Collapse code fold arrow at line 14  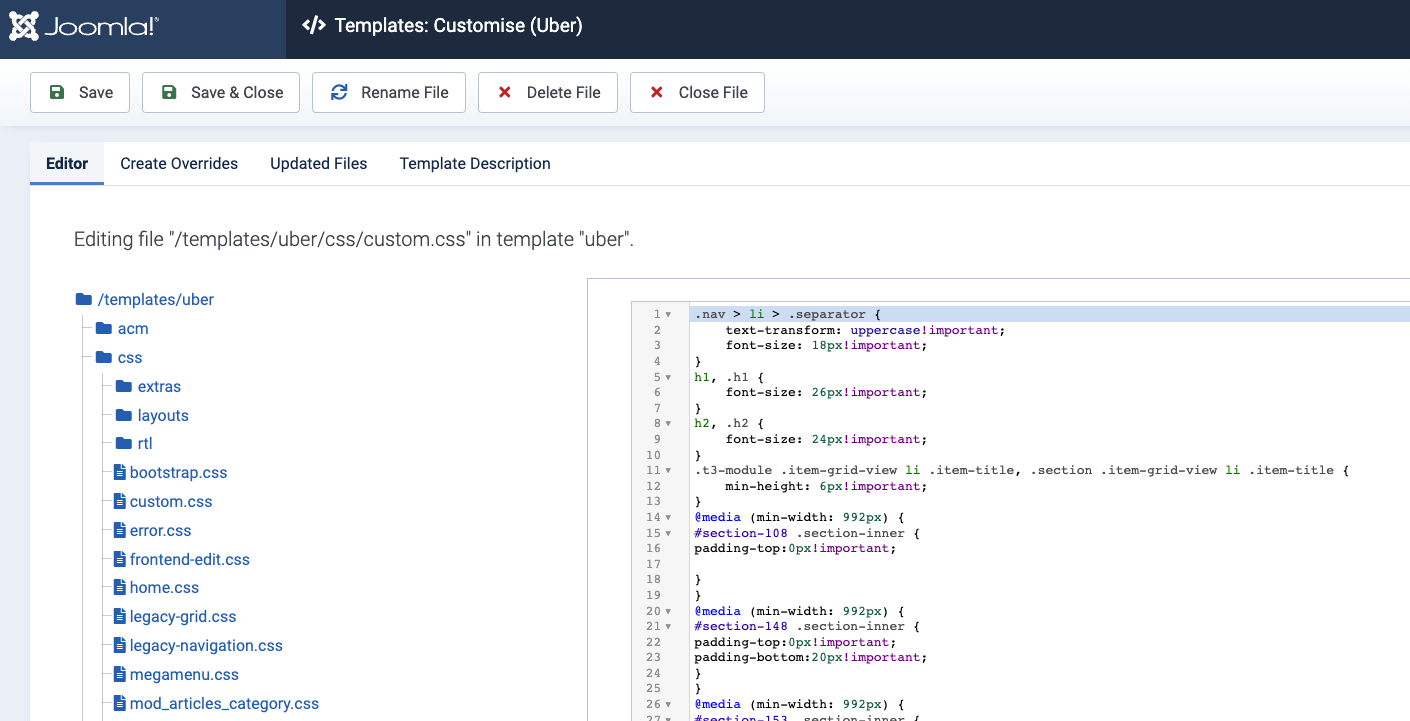668,517
